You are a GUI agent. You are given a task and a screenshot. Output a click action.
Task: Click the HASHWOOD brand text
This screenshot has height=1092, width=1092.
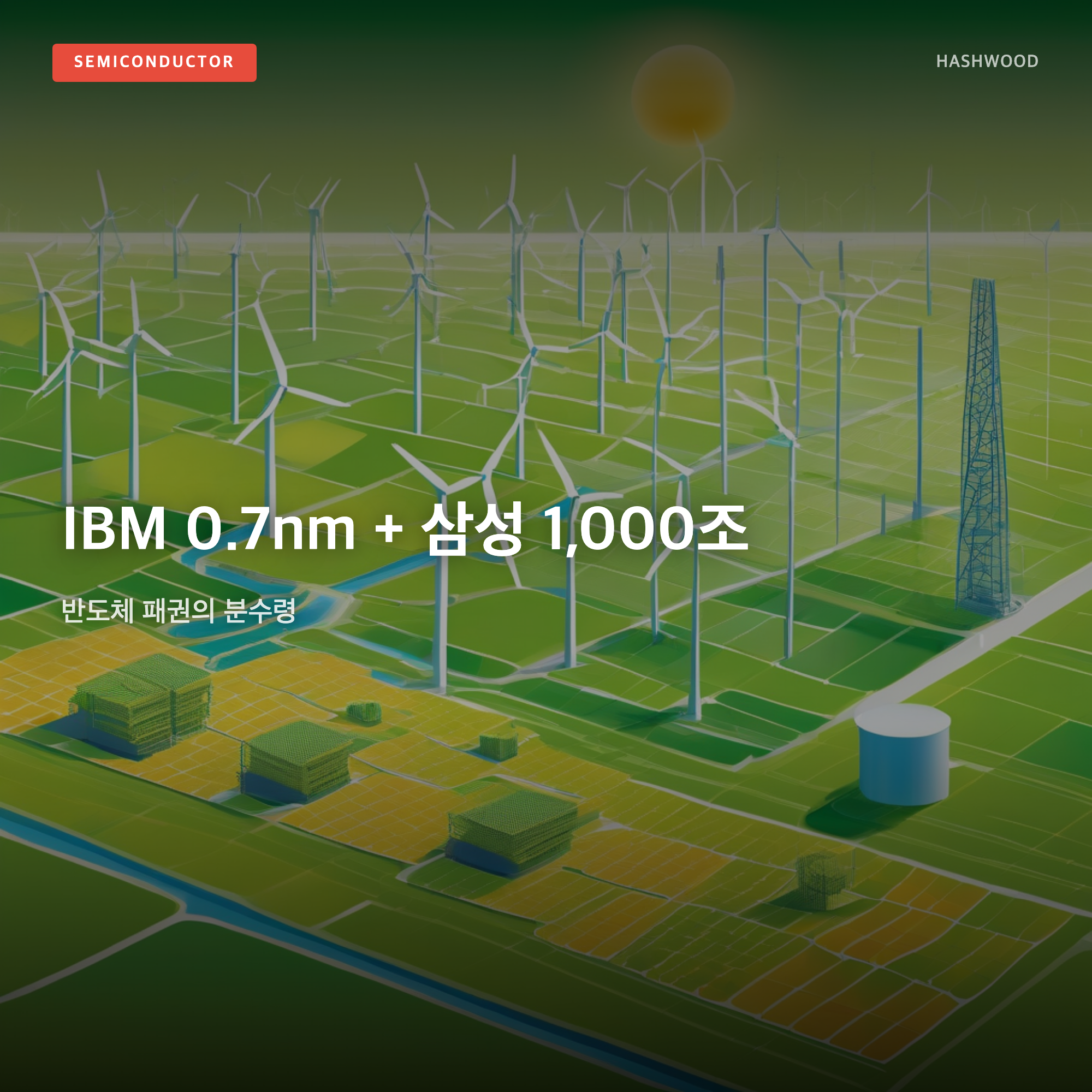[x=987, y=61]
